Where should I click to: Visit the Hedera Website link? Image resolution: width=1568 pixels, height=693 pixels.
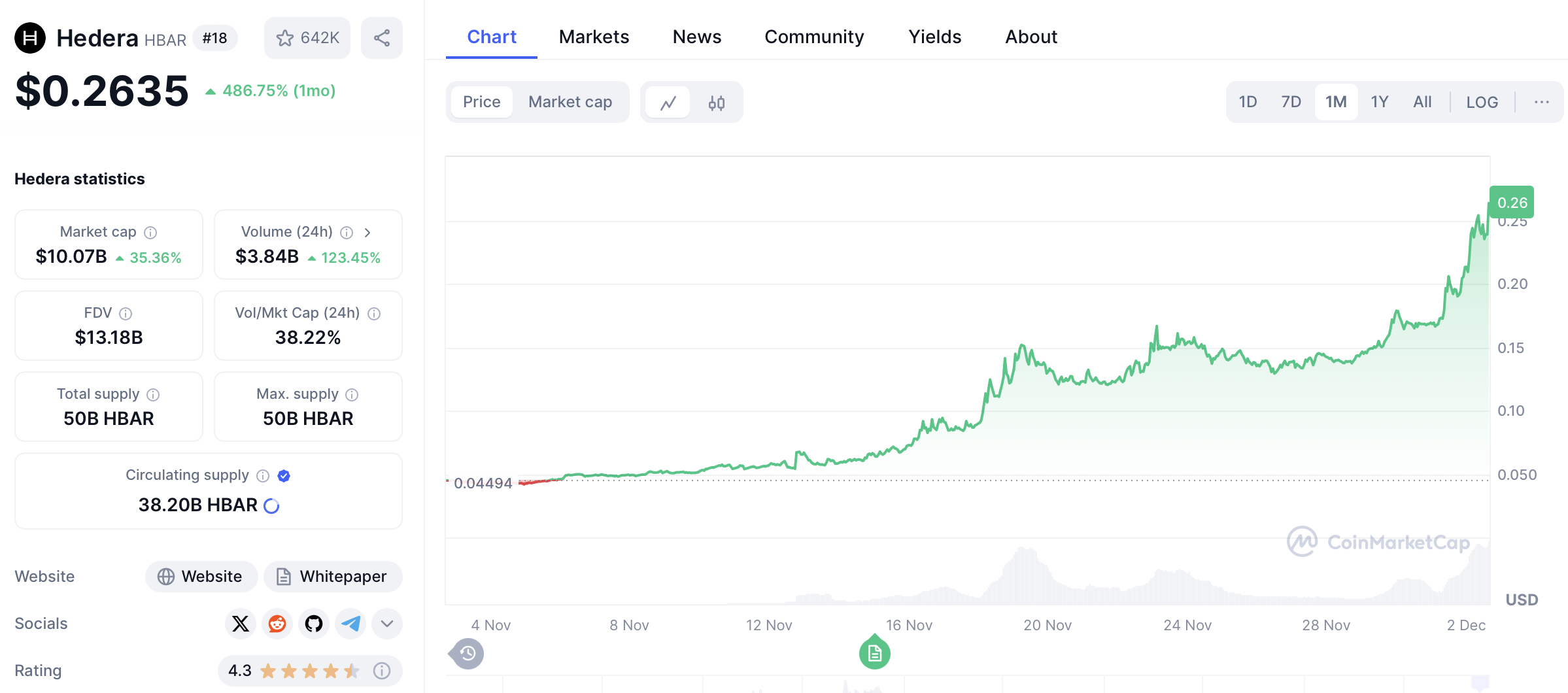(x=201, y=577)
